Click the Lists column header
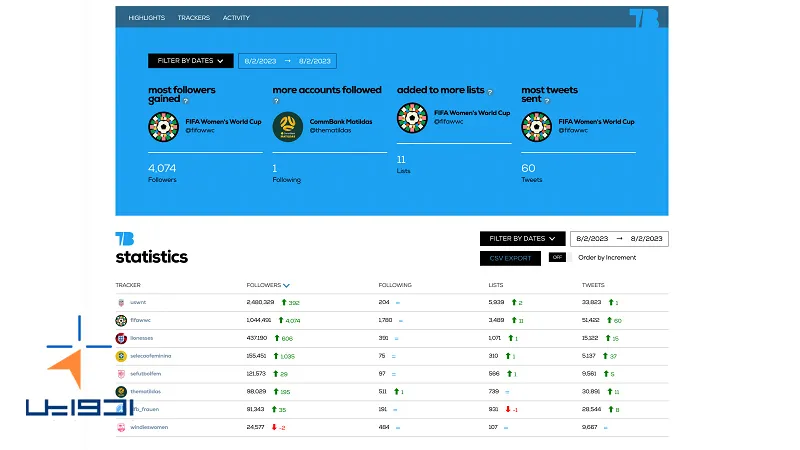The height and width of the screenshot is (450, 800). tap(495, 285)
